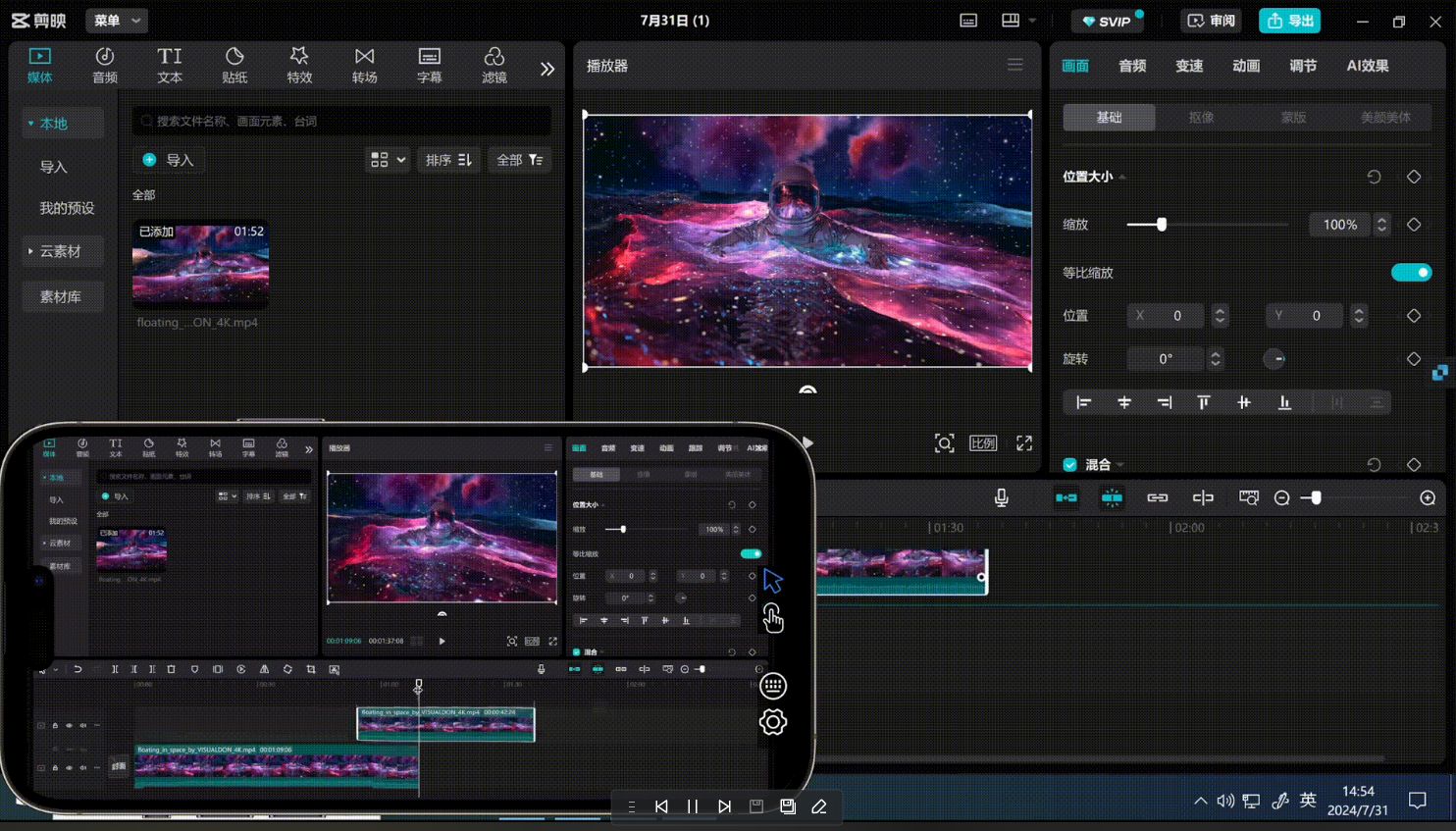Viewport: 1456px width, 831px height.
Task: Open the 字幕 captions tab
Action: pyautogui.click(x=430, y=65)
